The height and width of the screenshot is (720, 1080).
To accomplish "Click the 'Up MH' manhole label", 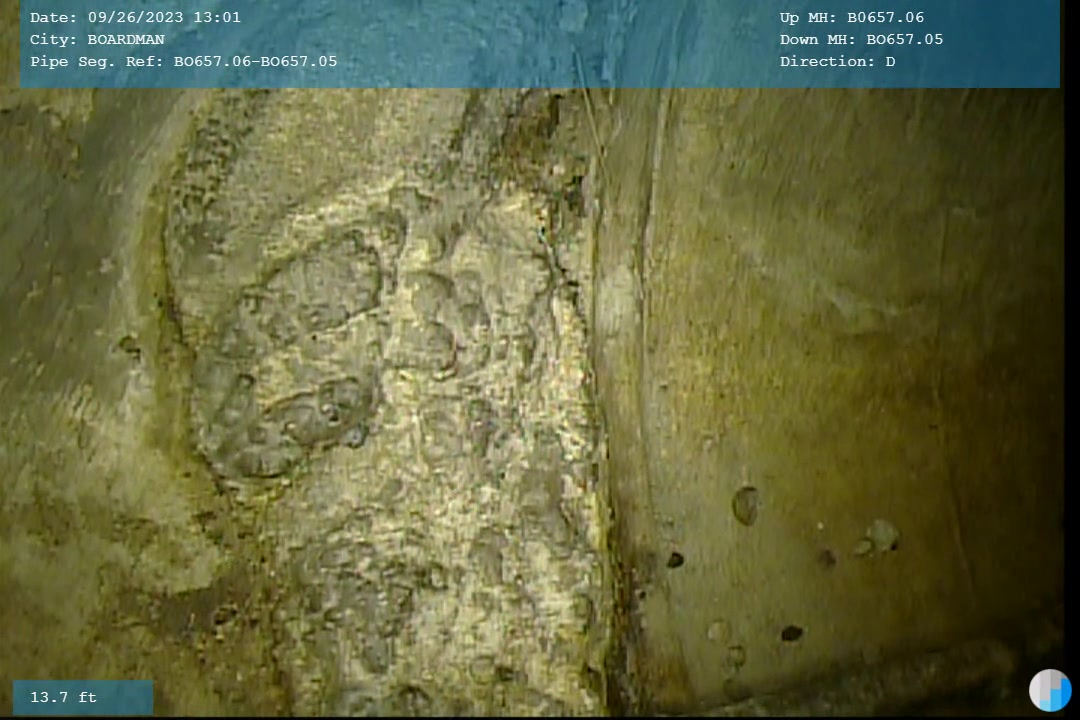I will (852, 17).
